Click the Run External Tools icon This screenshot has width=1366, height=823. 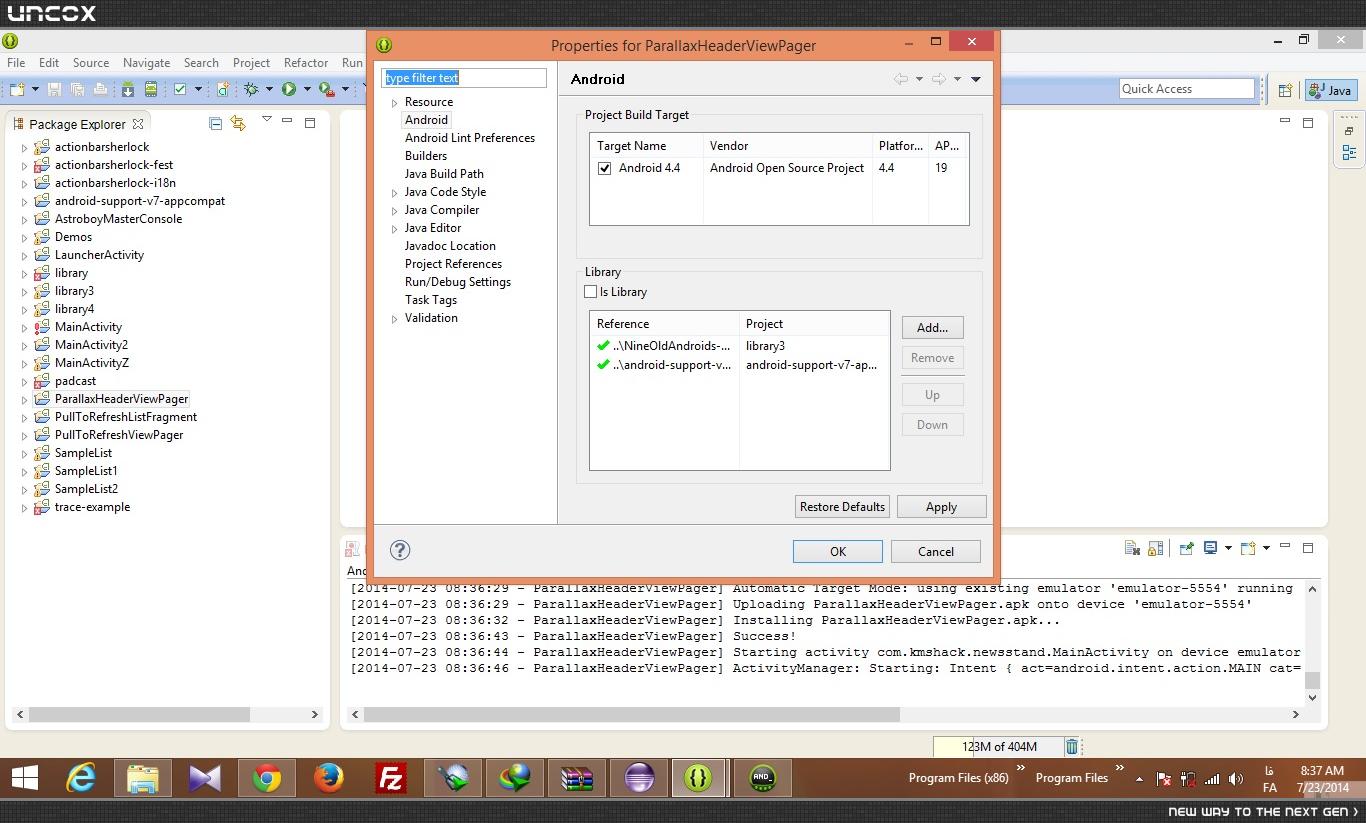coord(325,89)
